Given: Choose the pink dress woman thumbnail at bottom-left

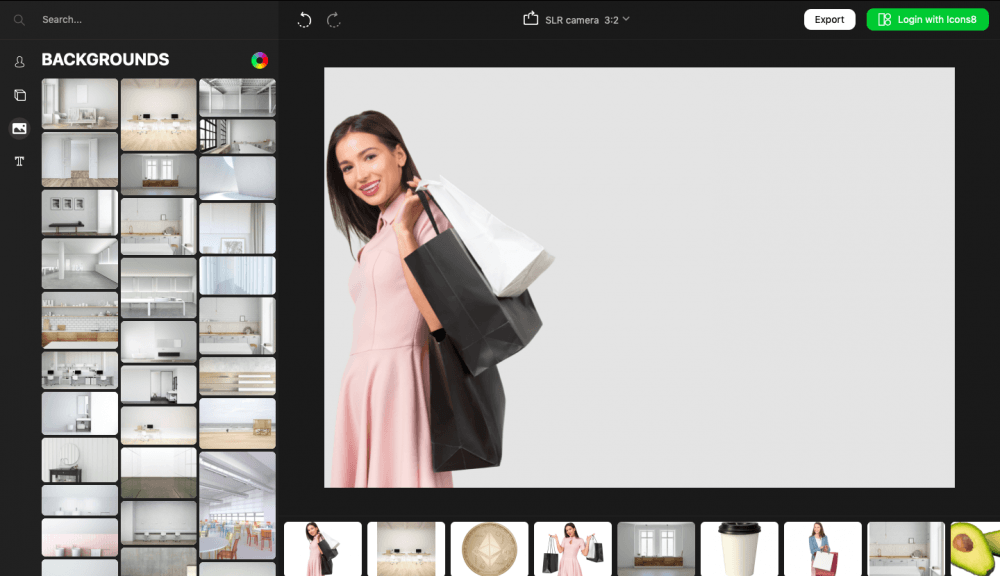Looking at the screenshot, I should tap(322, 548).
